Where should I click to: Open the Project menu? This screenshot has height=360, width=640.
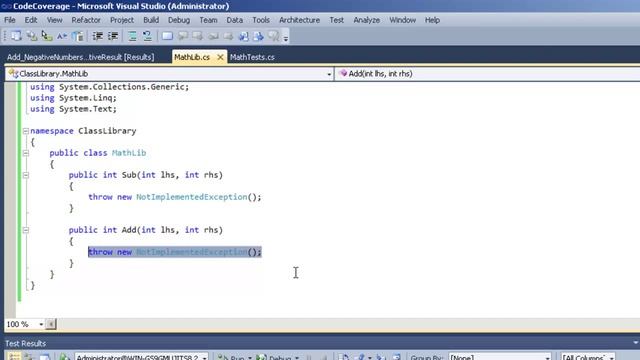coord(122,20)
